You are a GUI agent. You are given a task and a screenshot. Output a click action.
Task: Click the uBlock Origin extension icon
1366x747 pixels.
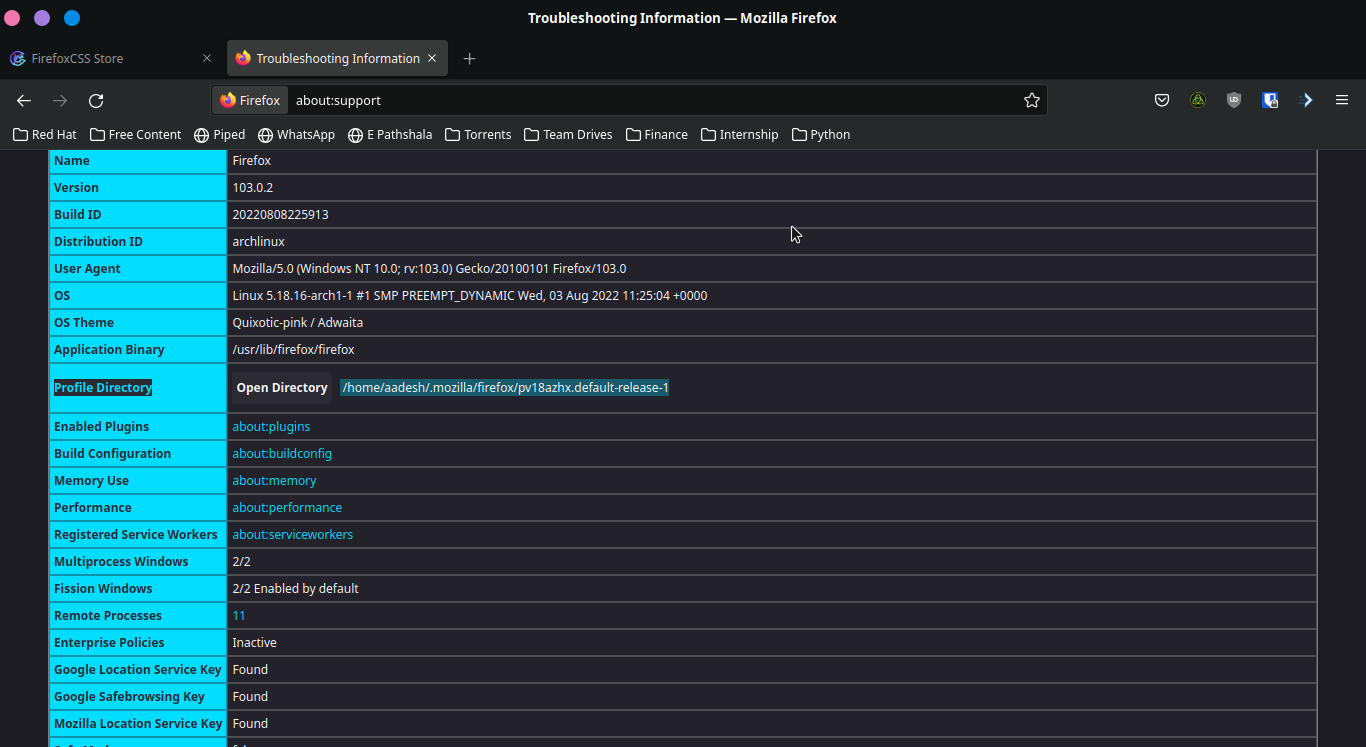coord(1233,100)
